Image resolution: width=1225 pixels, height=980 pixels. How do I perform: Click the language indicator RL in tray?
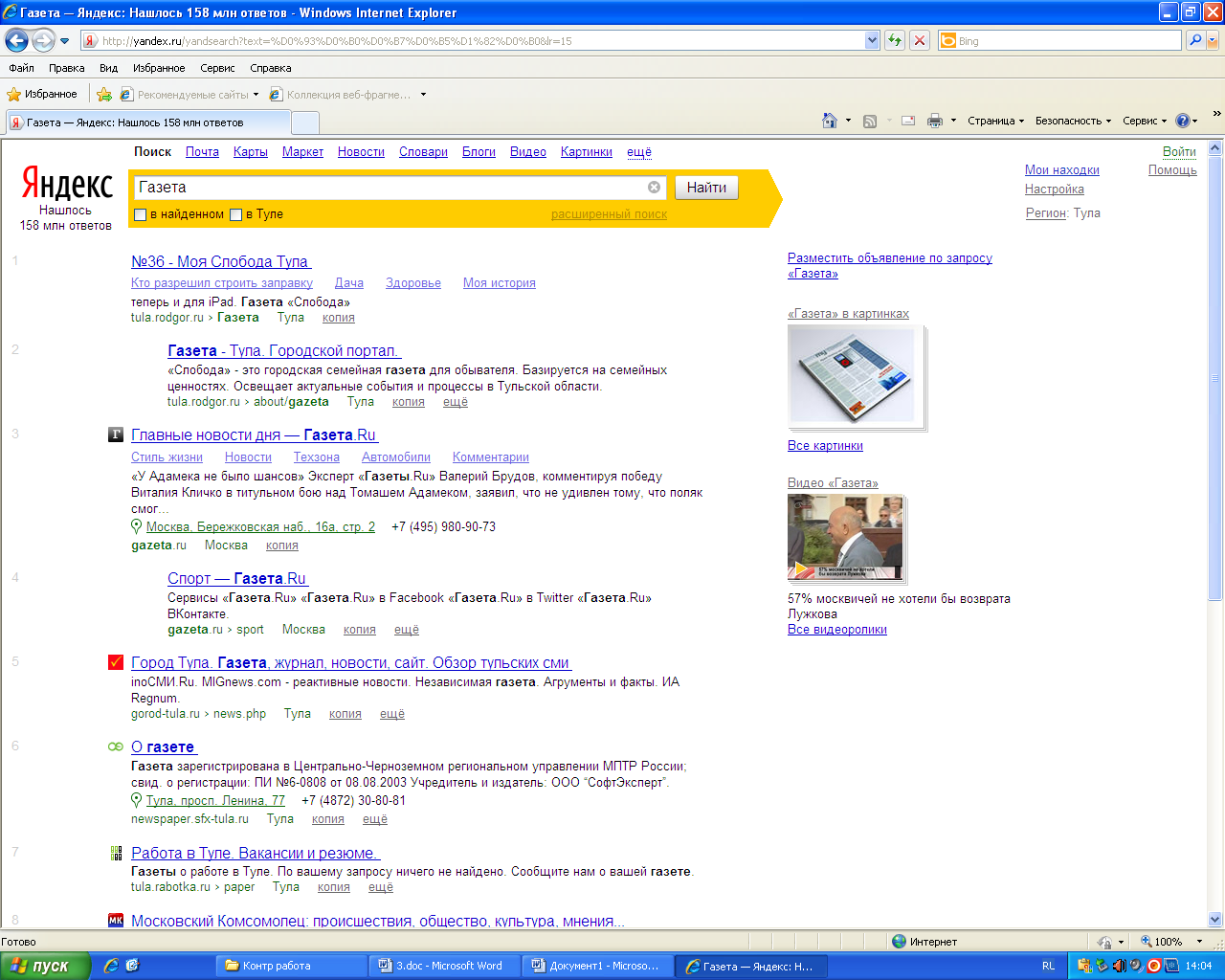[1048, 966]
